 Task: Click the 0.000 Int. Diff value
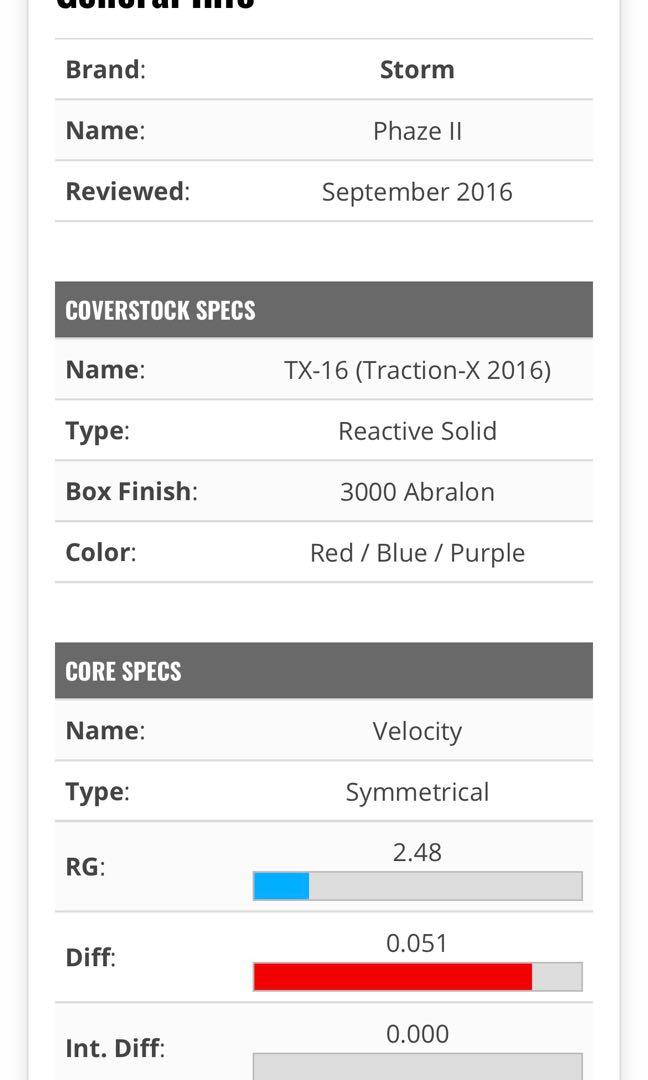417,1034
